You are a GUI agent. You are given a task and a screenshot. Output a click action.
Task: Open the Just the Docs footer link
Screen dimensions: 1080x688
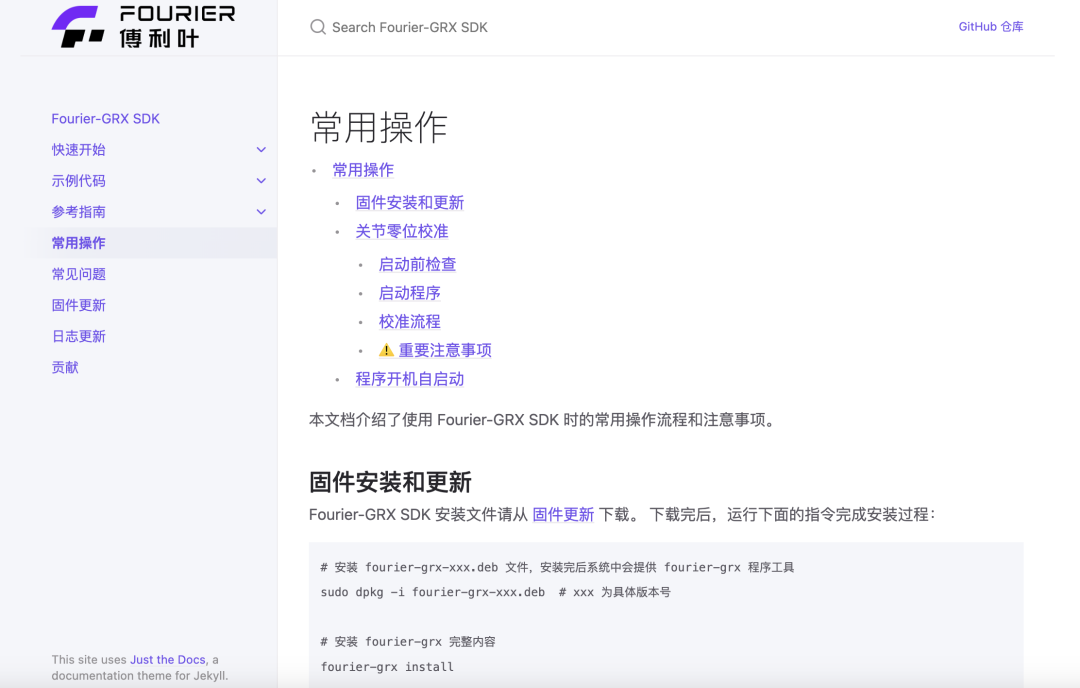(168, 659)
